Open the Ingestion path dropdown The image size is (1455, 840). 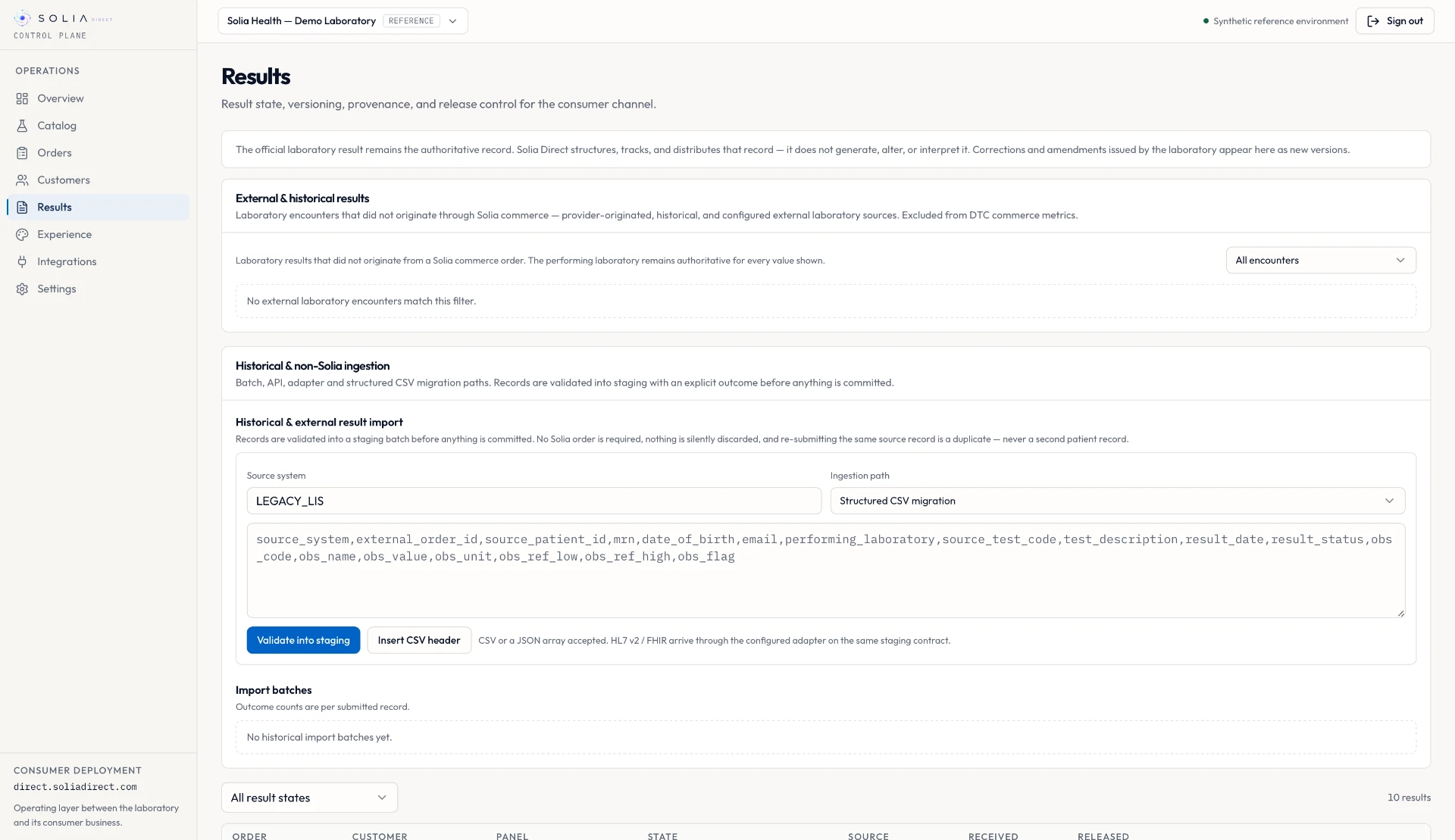tap(1117, 501)
